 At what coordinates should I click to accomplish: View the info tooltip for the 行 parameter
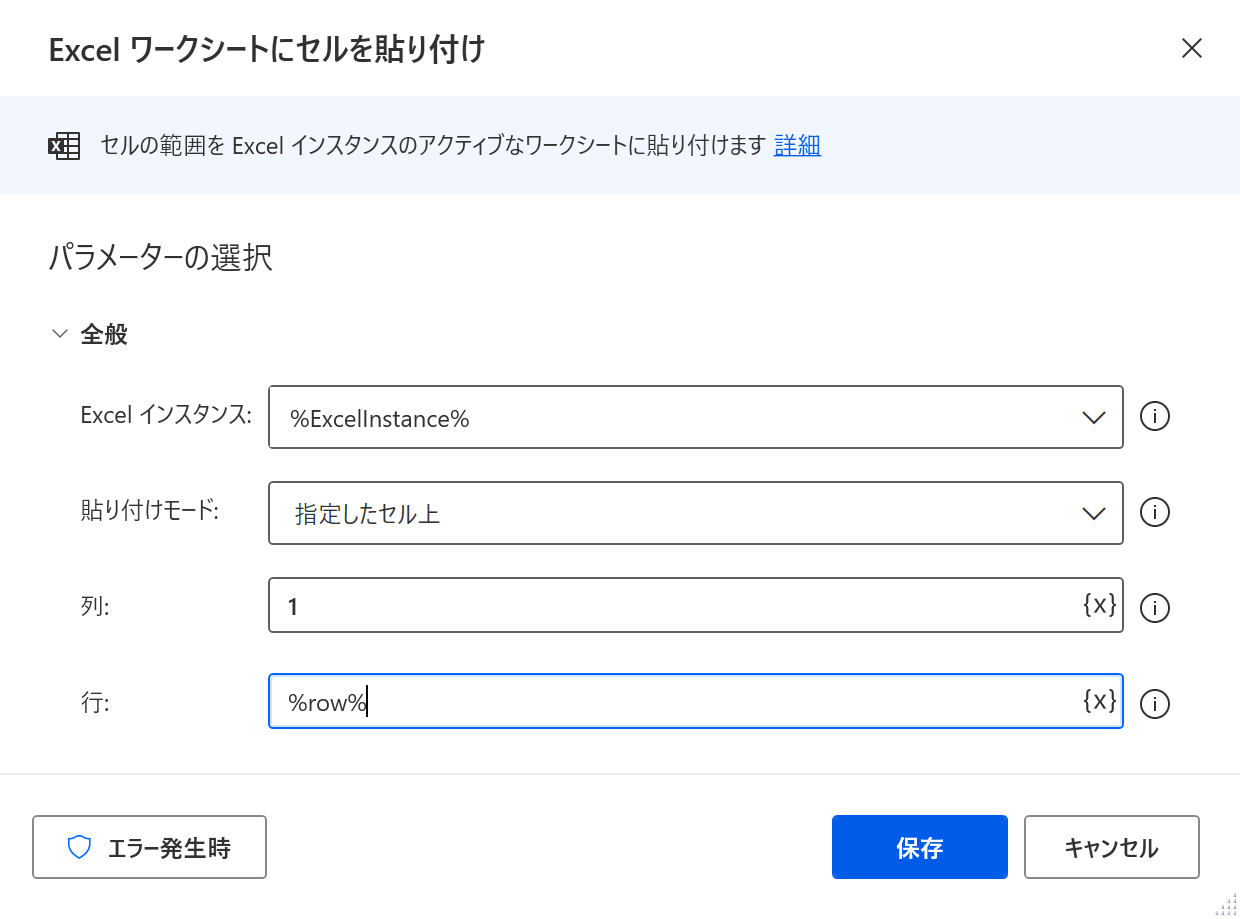click(1154, 703)
